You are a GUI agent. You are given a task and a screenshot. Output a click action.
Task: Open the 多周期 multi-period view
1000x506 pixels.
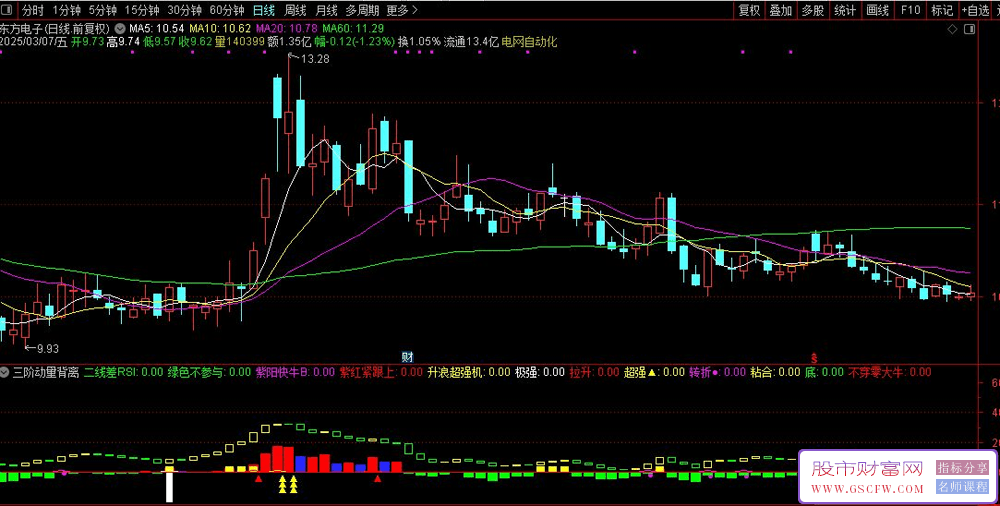[362, 10]
